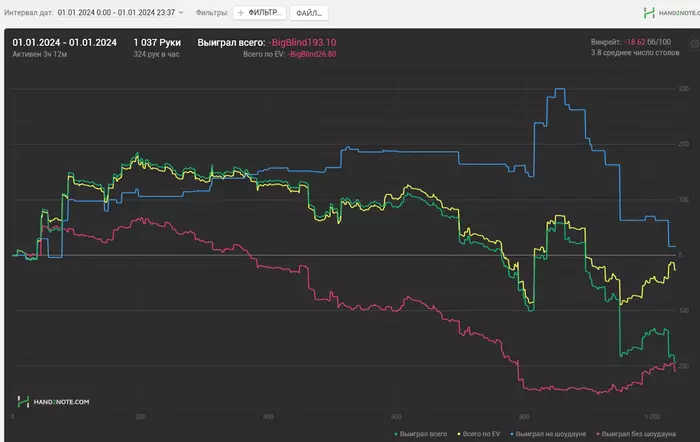Click the 1 037 Руки hand count

coord(157,42)
